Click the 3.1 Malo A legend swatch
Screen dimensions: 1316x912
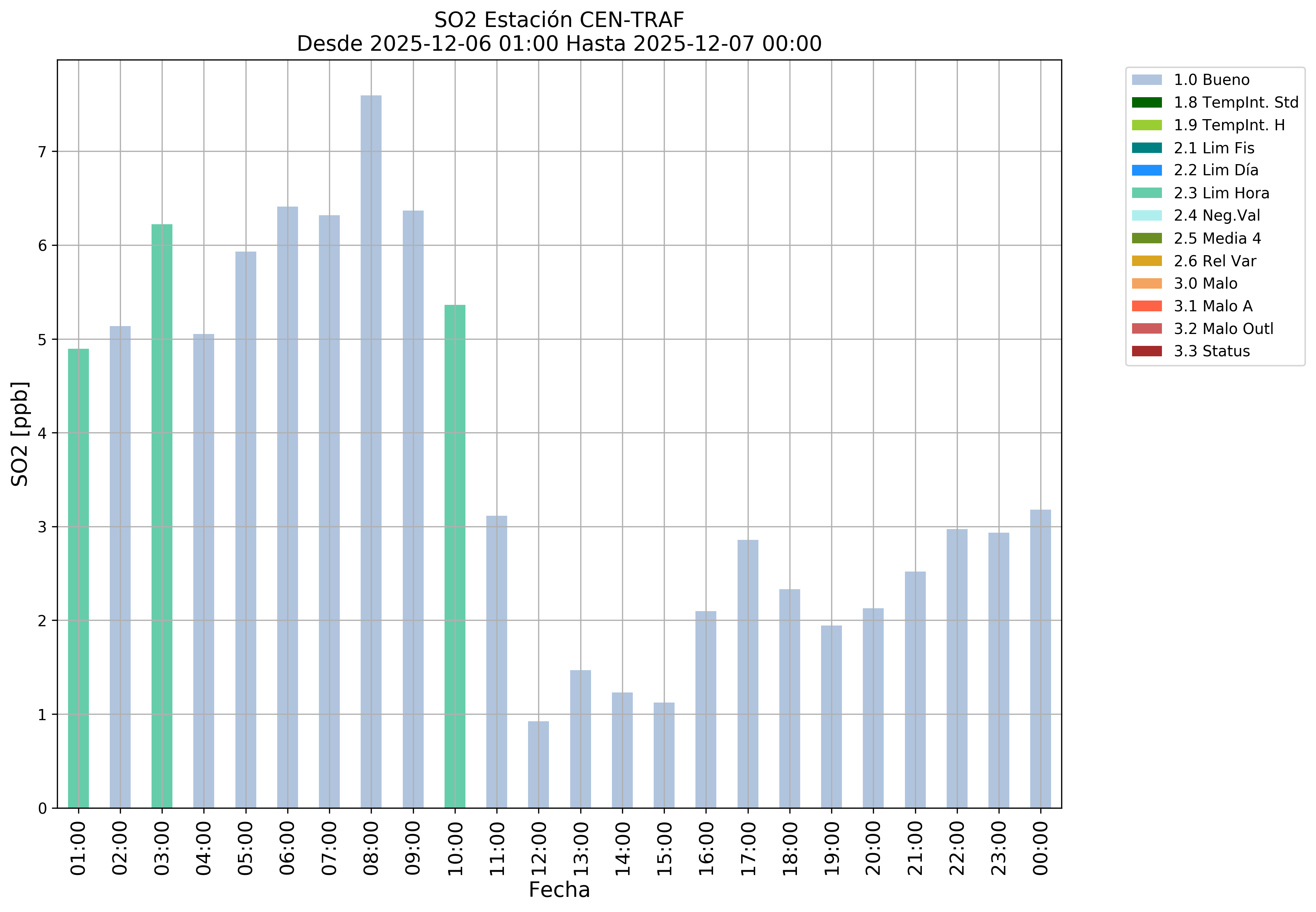1146,306
